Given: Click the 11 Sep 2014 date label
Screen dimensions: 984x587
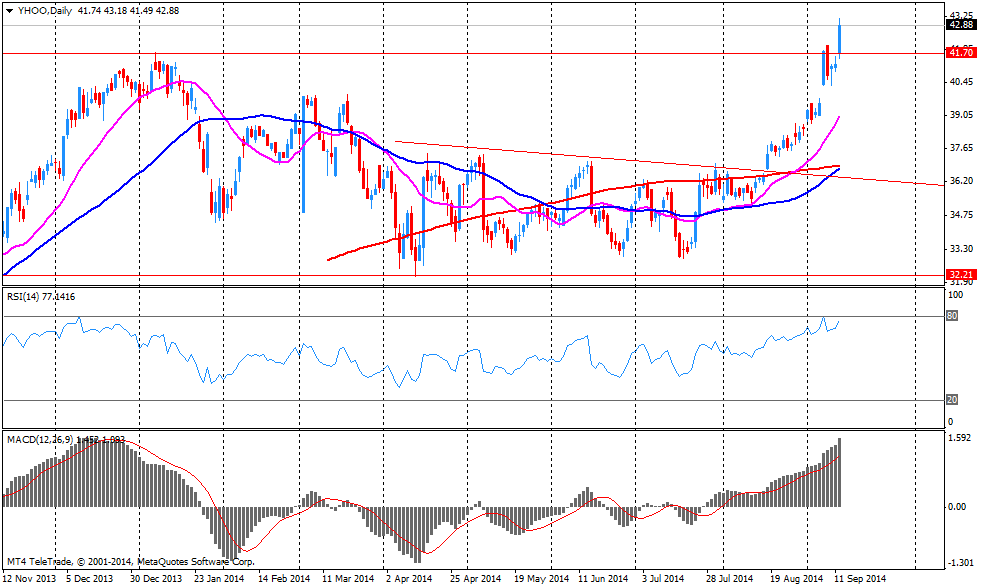Looking at the screenshot, I should point(861,578).
